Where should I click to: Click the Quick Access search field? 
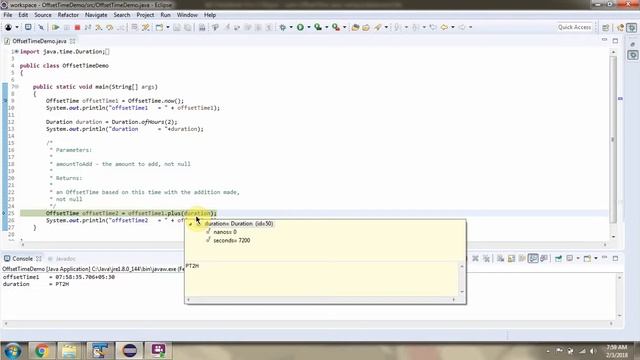tap(574, 27)
